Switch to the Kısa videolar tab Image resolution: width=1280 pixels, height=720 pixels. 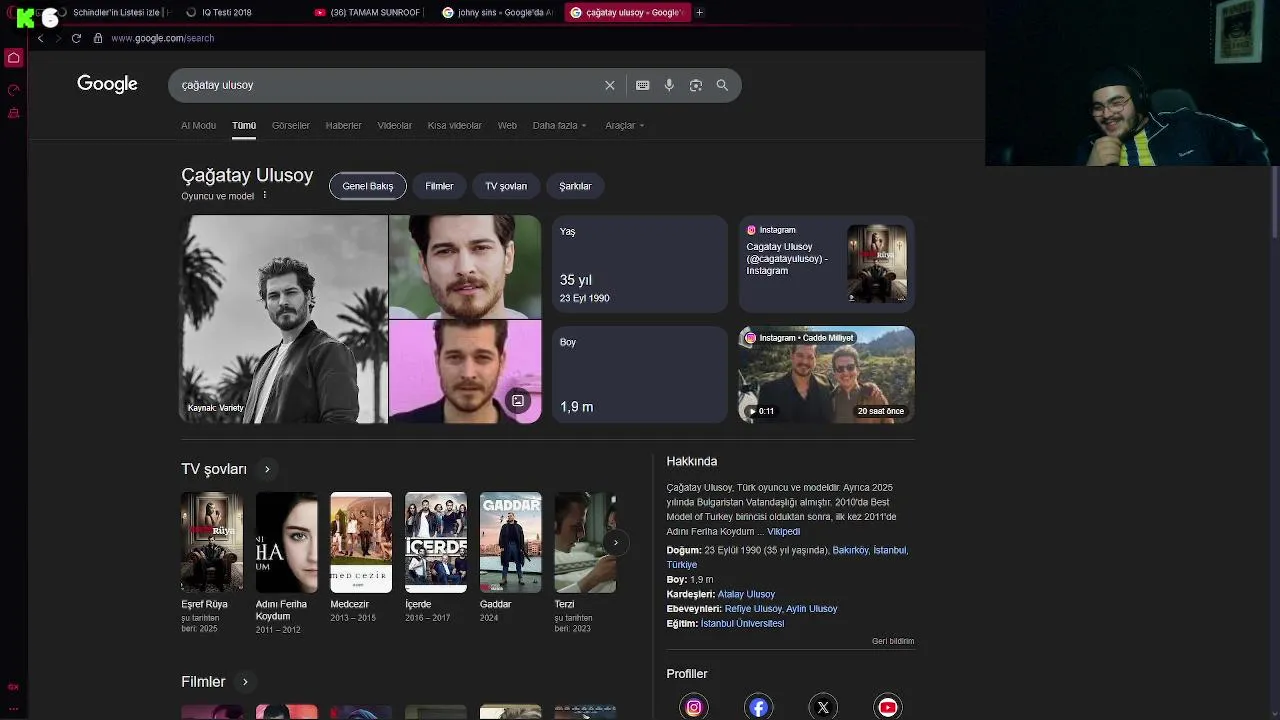pyautogui.click(x=454, y=125)
